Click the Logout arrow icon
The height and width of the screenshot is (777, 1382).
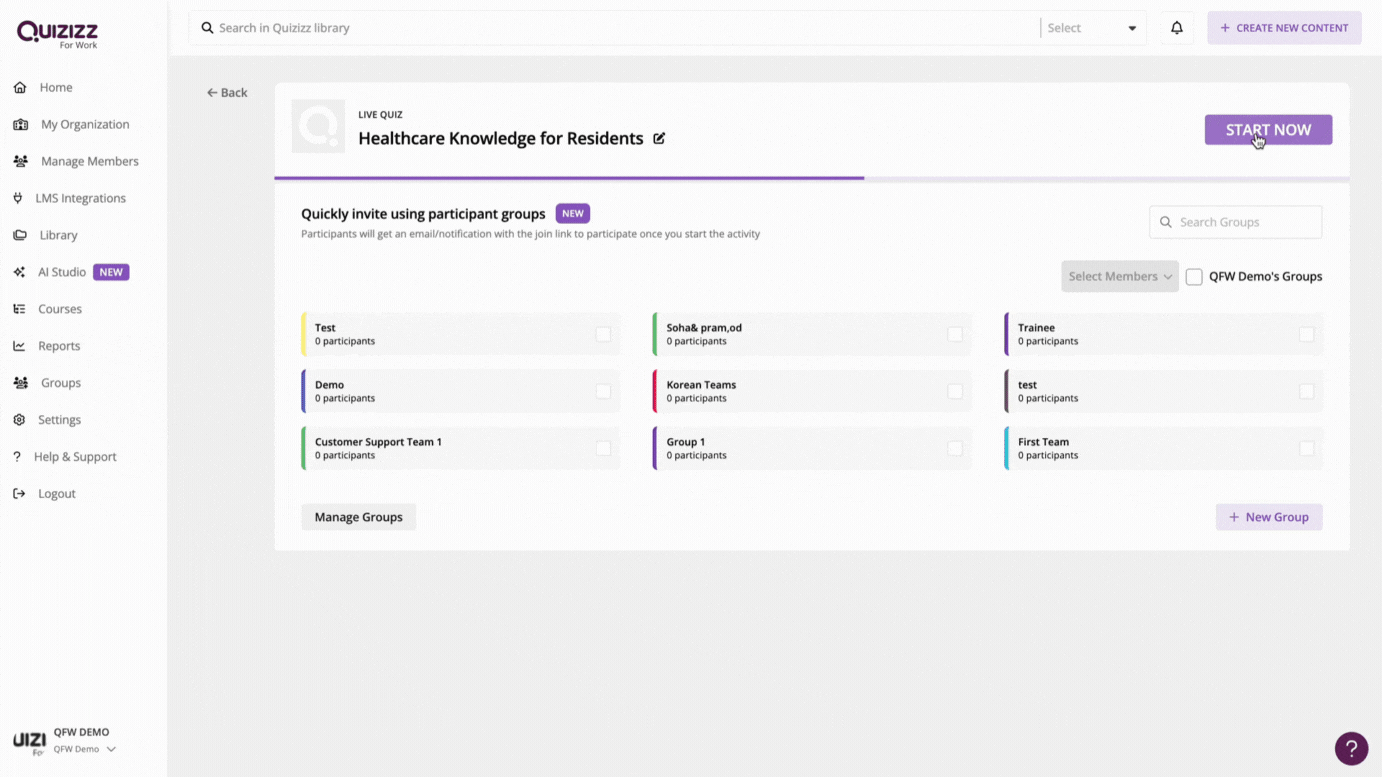19,494
